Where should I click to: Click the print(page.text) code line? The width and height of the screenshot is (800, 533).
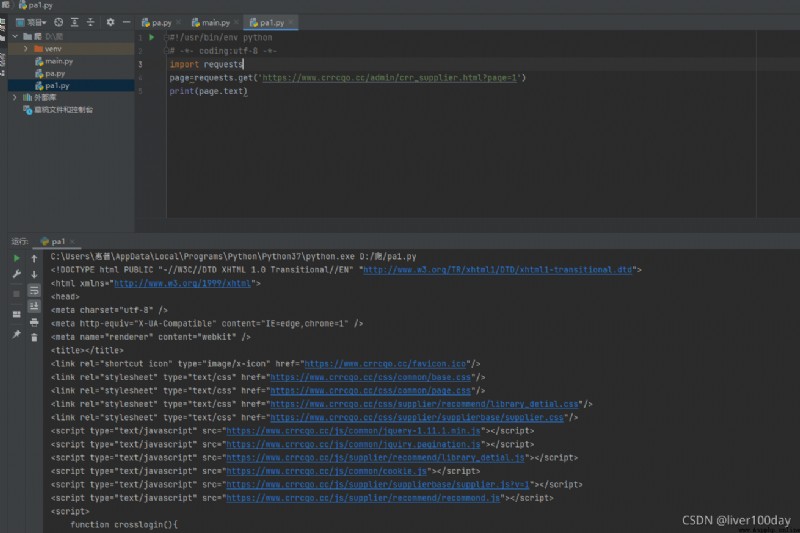pos(208,91)
